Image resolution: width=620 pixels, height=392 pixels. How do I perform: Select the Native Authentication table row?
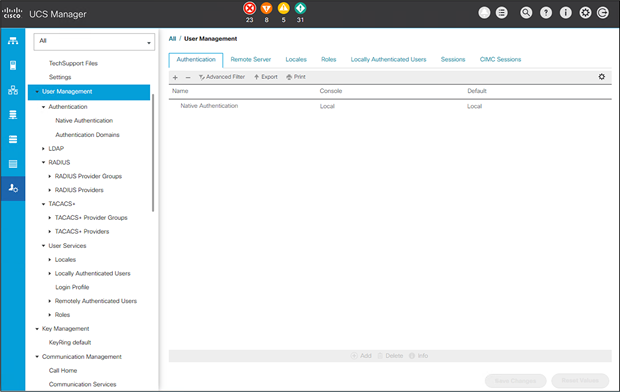[x=390, y=106]
